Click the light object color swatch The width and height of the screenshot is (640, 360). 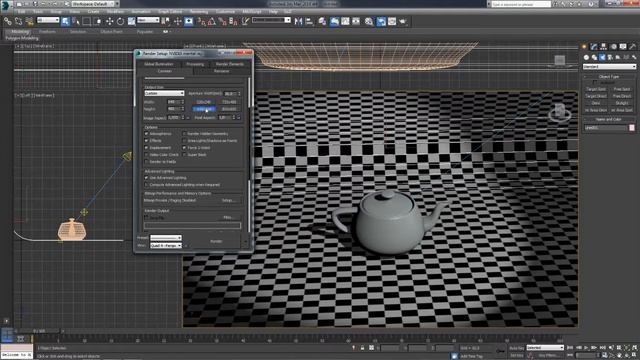pos(632,128)
